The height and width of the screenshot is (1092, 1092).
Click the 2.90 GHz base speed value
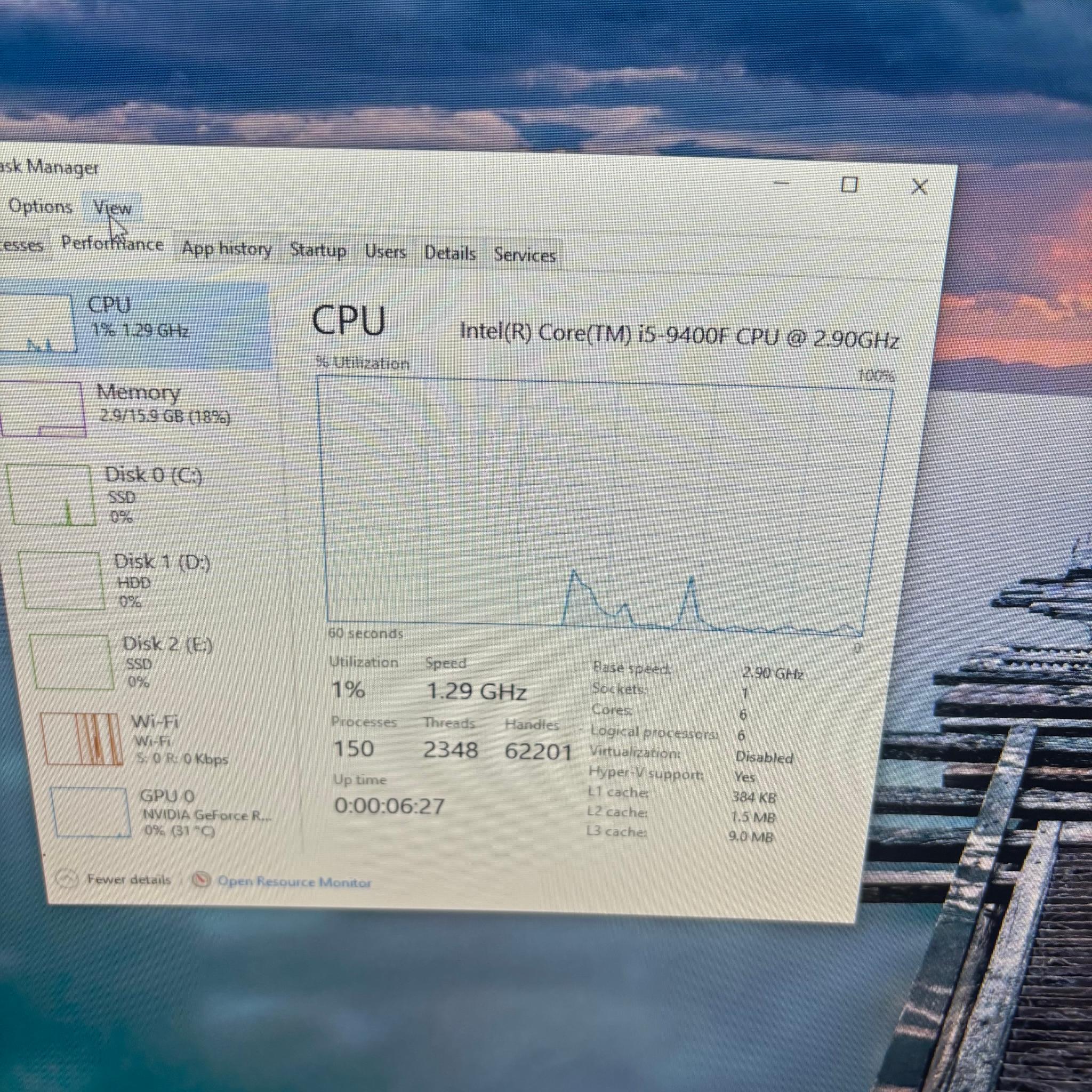click(773, 673)
